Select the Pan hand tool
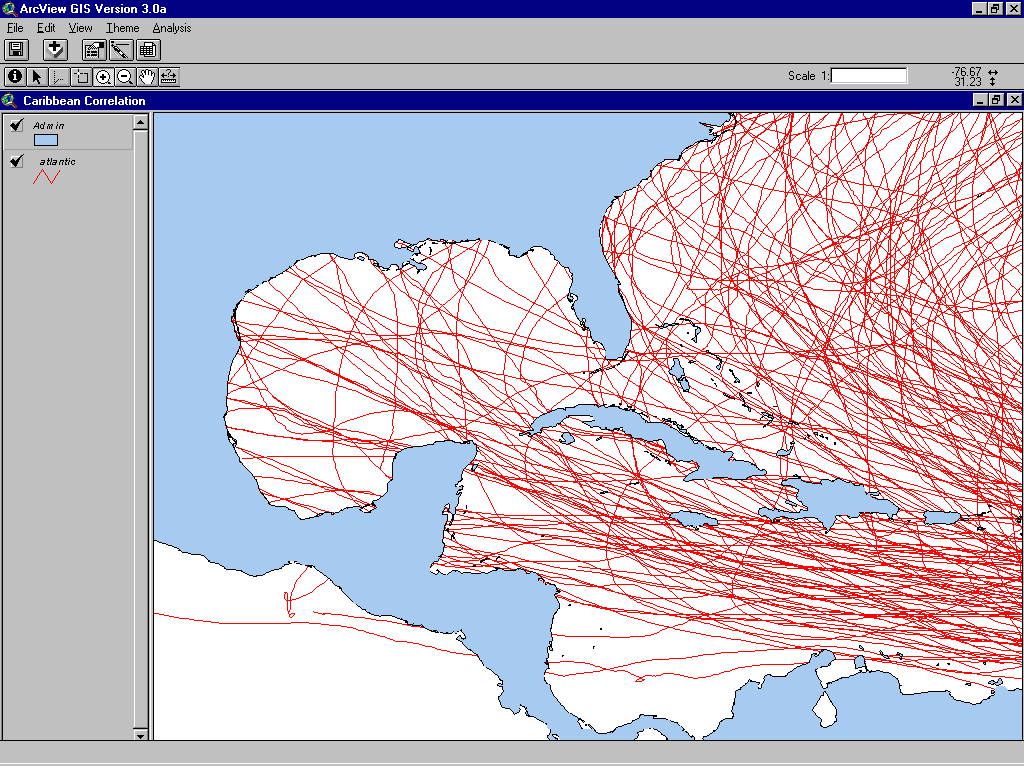The width and height of the screenshot is (1024, 768). (147, 76)
